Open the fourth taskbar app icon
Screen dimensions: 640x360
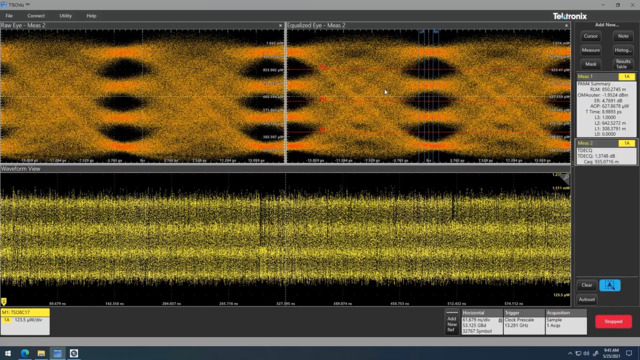74,353
